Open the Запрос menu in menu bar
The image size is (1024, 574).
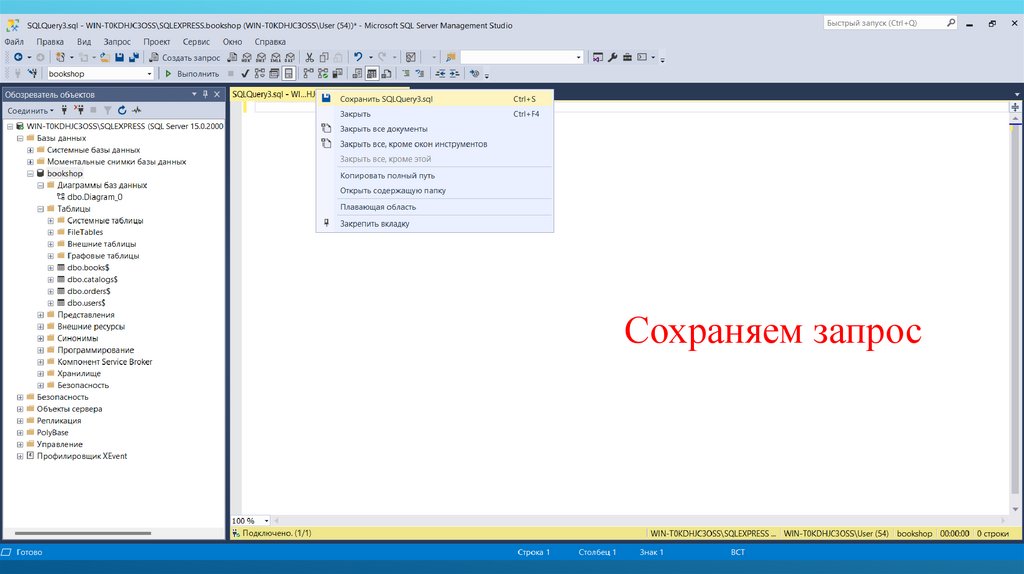[117, 42]
